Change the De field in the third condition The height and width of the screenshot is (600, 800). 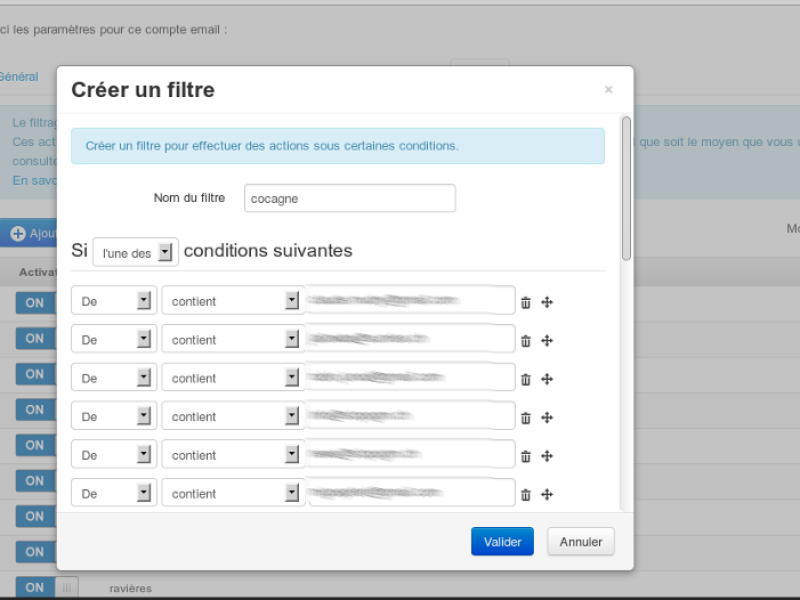point(114,377)
